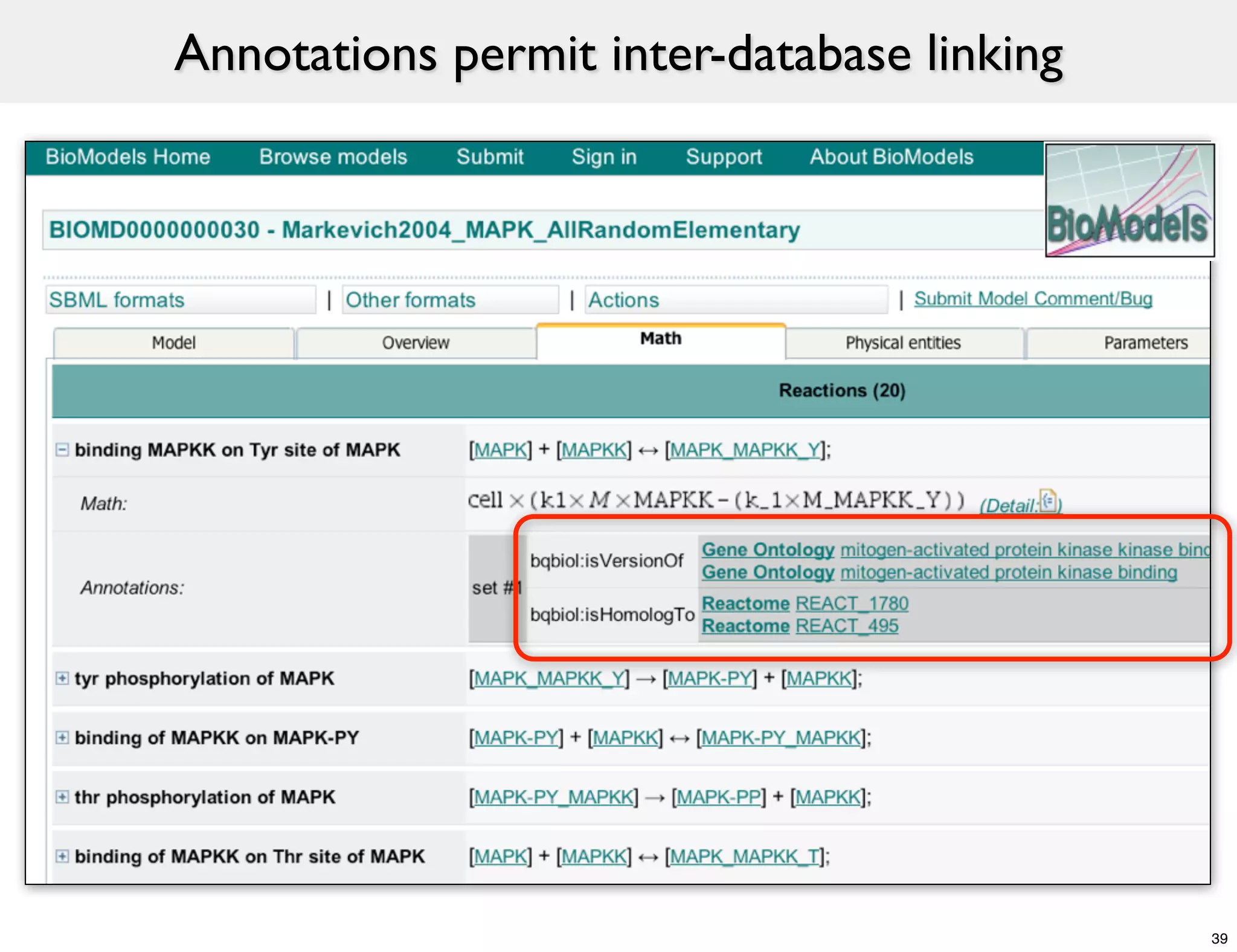Click Submit Model Comment/Bug link
This screenshot has width=1237, height=952.
click(1033, 298)
